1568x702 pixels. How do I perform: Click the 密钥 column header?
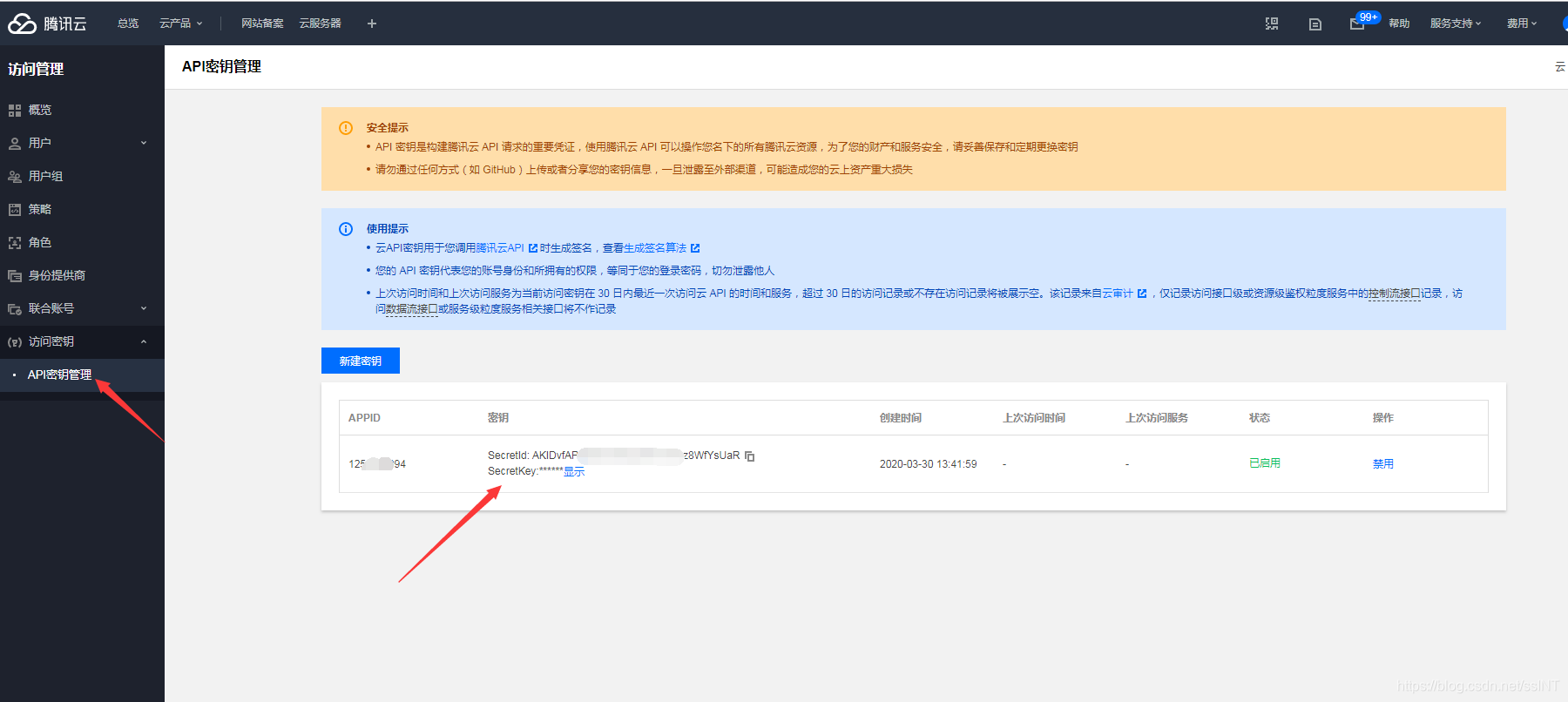(x=498, y=418)
